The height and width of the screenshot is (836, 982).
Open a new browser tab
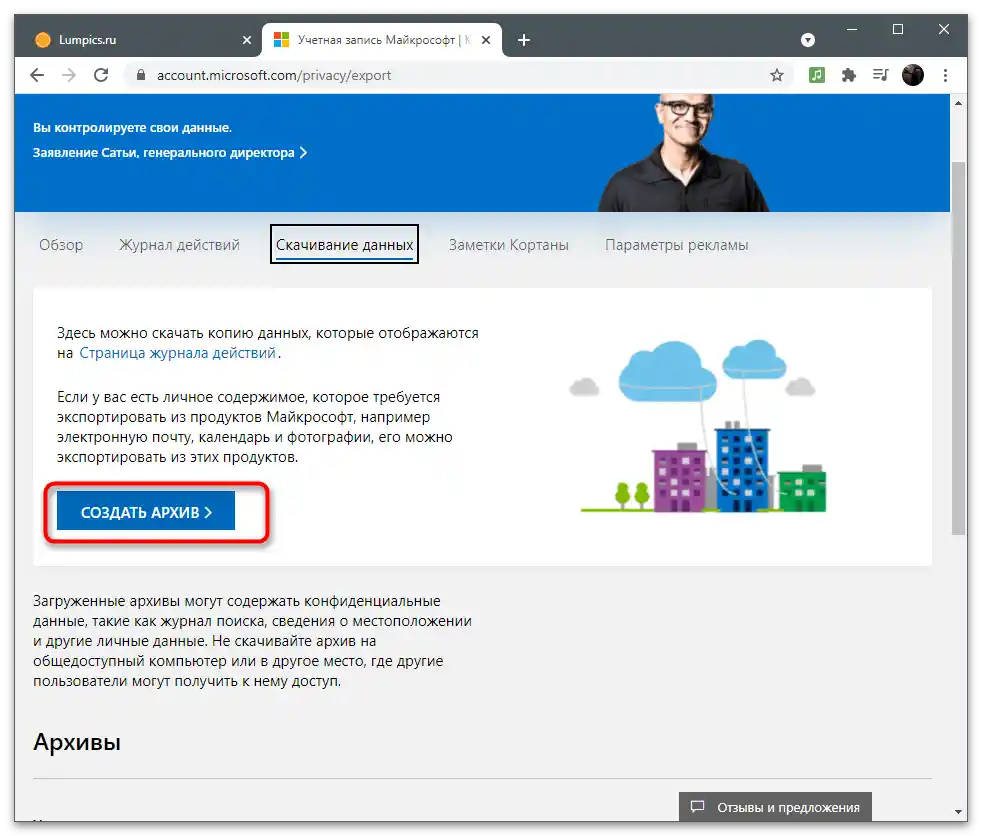(x=524, y=40)
